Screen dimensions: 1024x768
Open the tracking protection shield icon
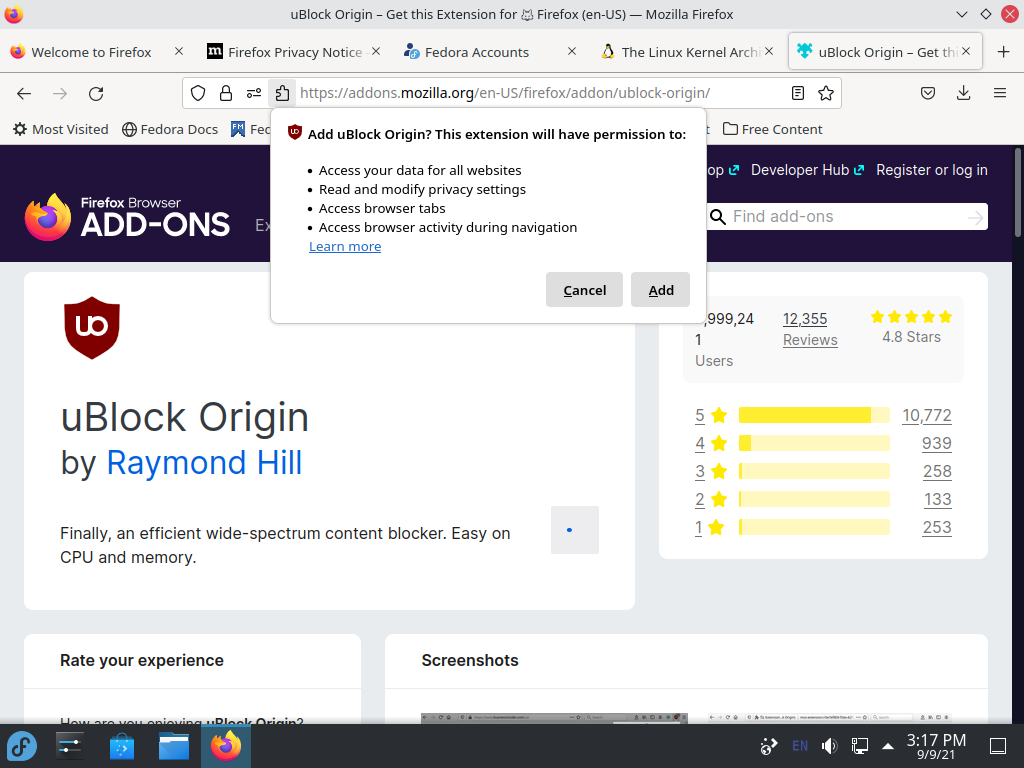click(x=198, y=93)
